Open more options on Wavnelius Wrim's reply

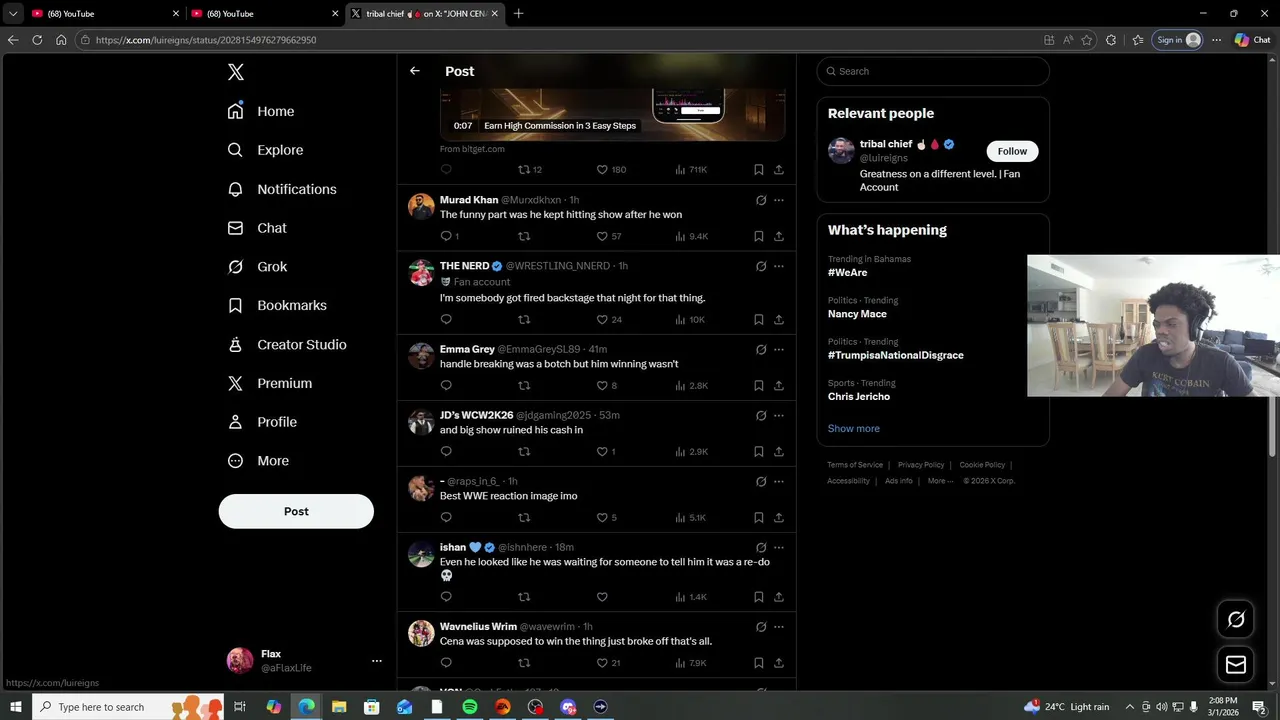(779, 627)
